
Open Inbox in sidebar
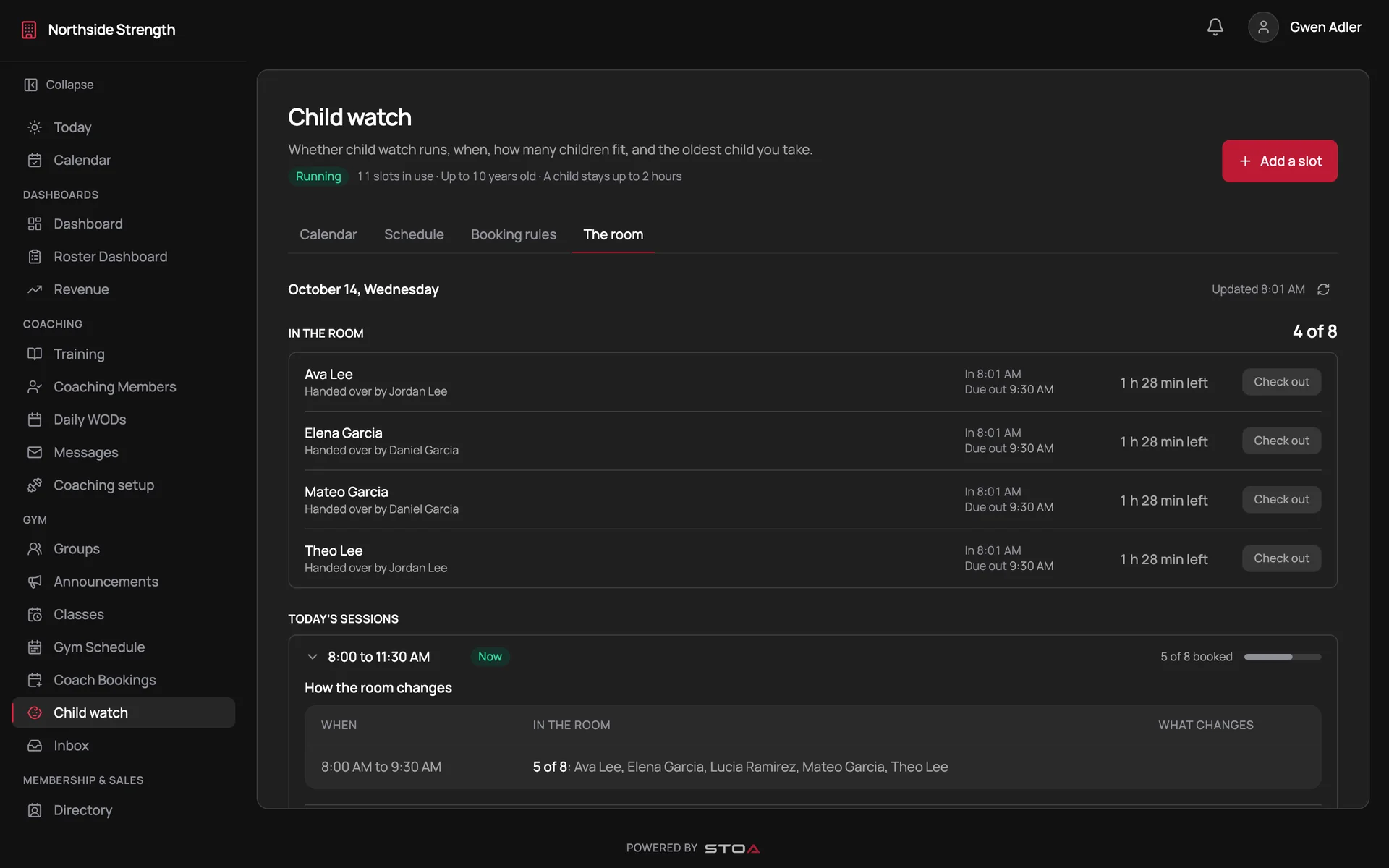71,746
